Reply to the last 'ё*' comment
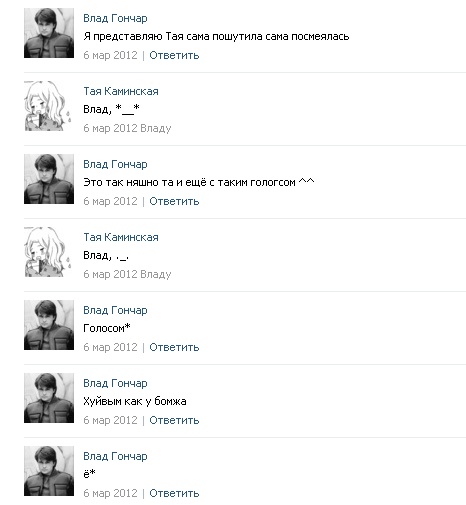The height and width of the screenshot is (505, 466). pos(174,493)
